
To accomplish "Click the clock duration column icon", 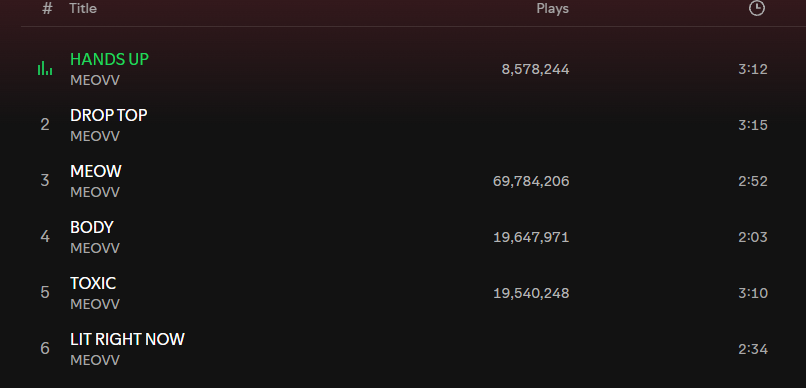I will coord(757,8).
